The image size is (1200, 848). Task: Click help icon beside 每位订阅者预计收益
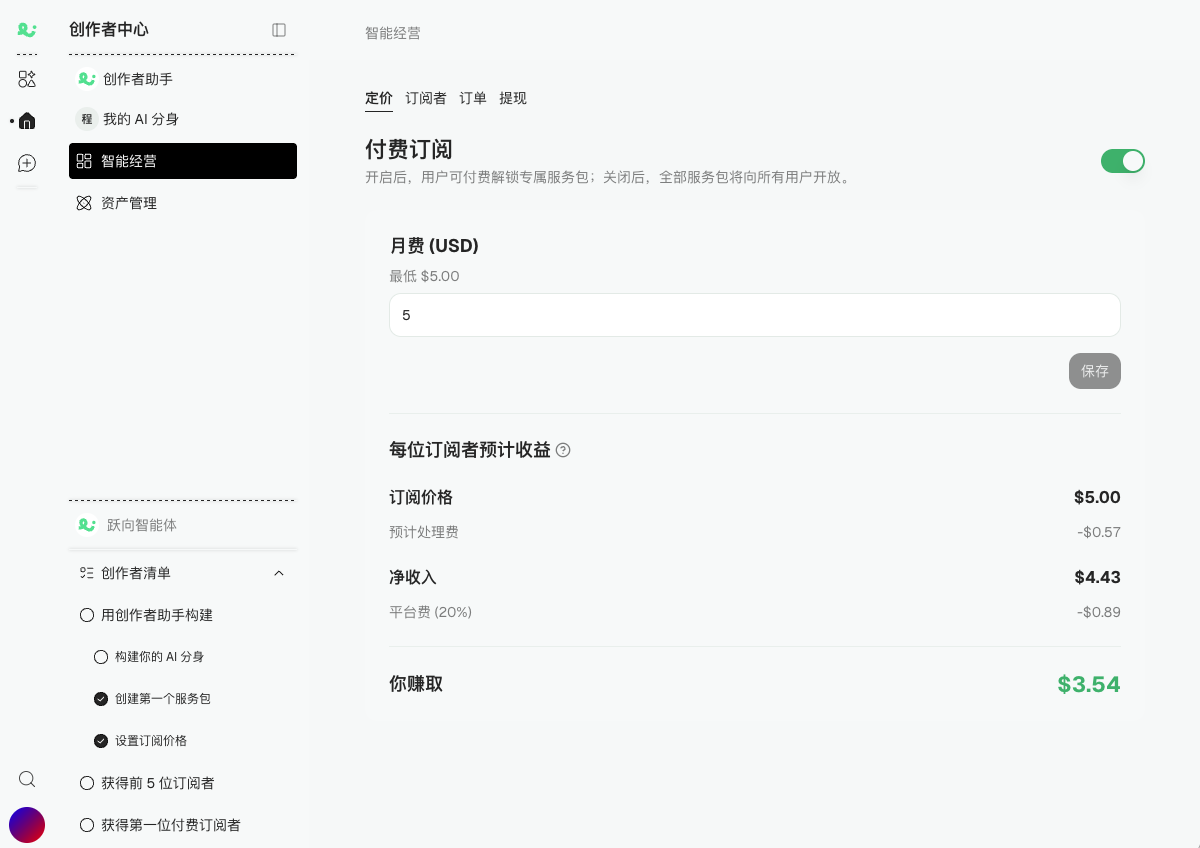coord(563,450)
